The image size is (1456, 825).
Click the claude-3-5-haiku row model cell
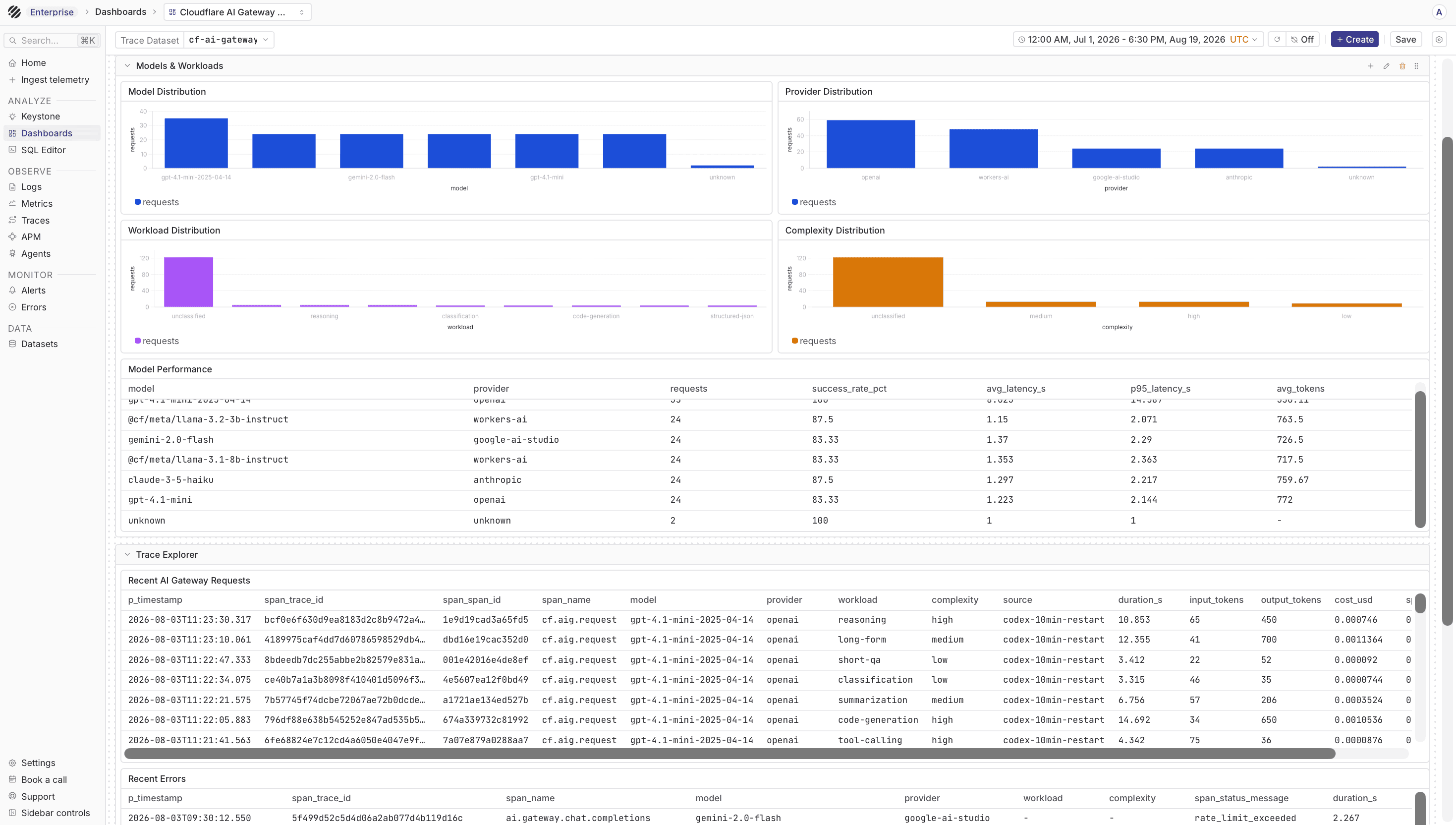170,480
